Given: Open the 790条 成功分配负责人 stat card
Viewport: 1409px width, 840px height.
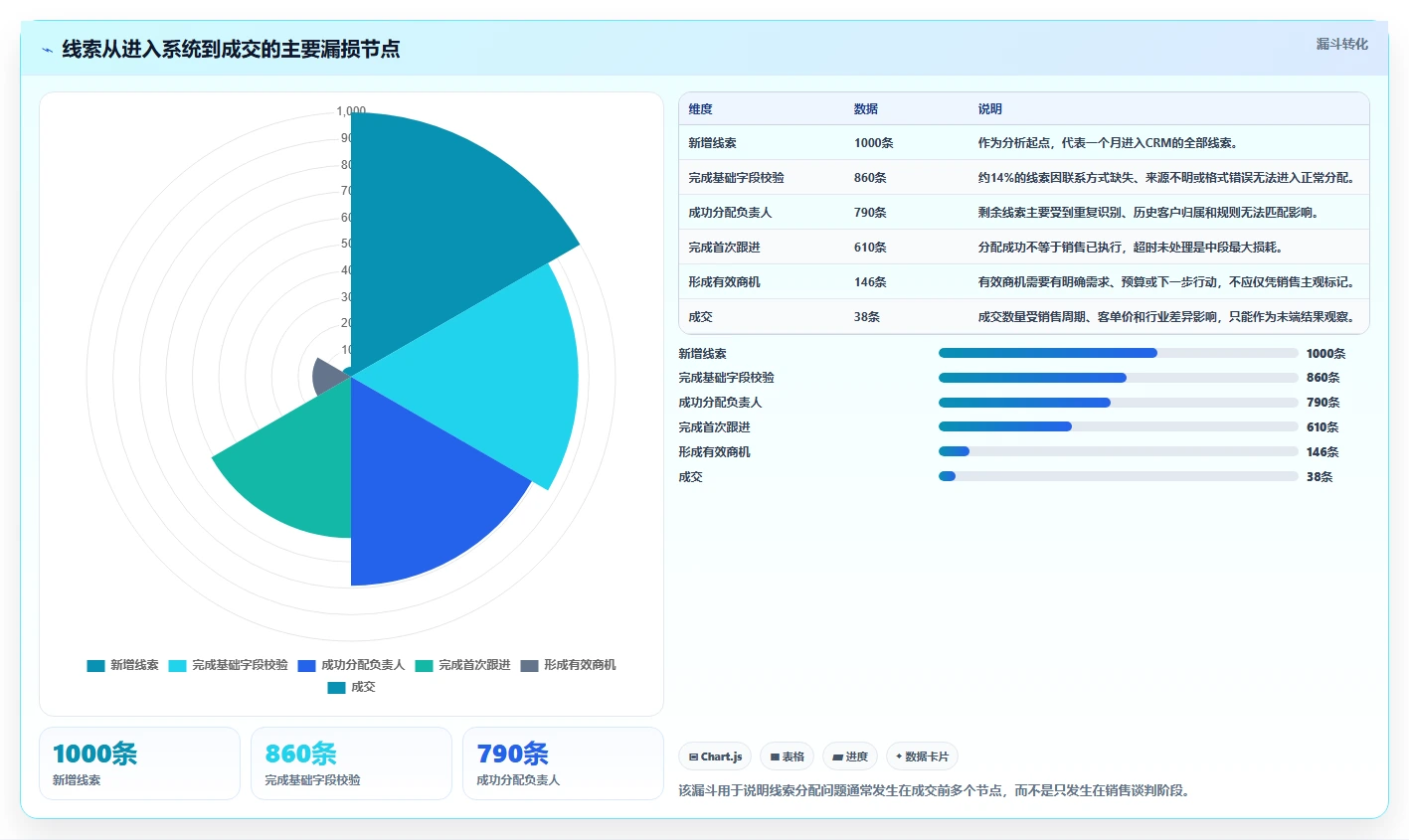Looking at the screenshot, I should (563, 763).
